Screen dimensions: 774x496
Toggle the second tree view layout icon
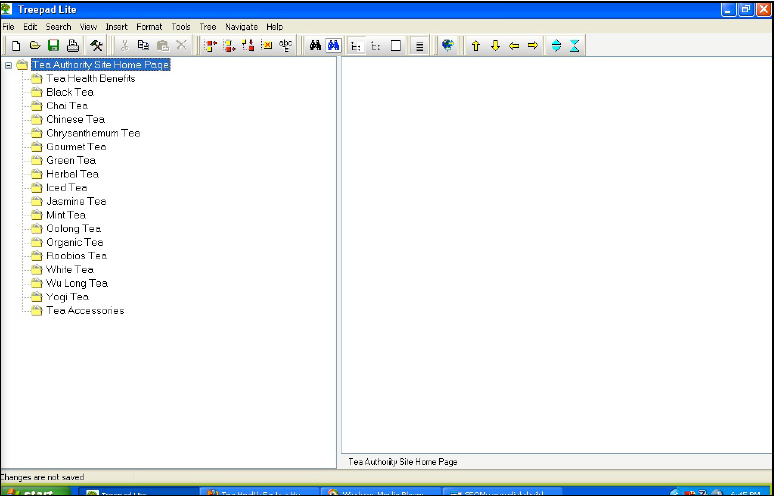(376, 46)
